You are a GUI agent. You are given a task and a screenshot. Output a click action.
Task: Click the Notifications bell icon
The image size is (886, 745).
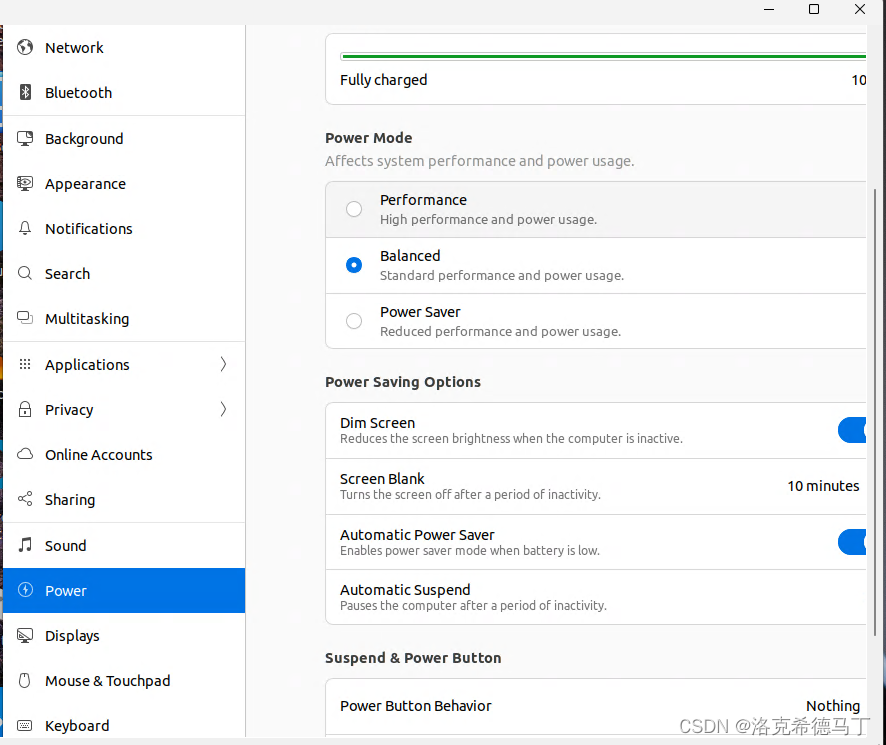25,228
